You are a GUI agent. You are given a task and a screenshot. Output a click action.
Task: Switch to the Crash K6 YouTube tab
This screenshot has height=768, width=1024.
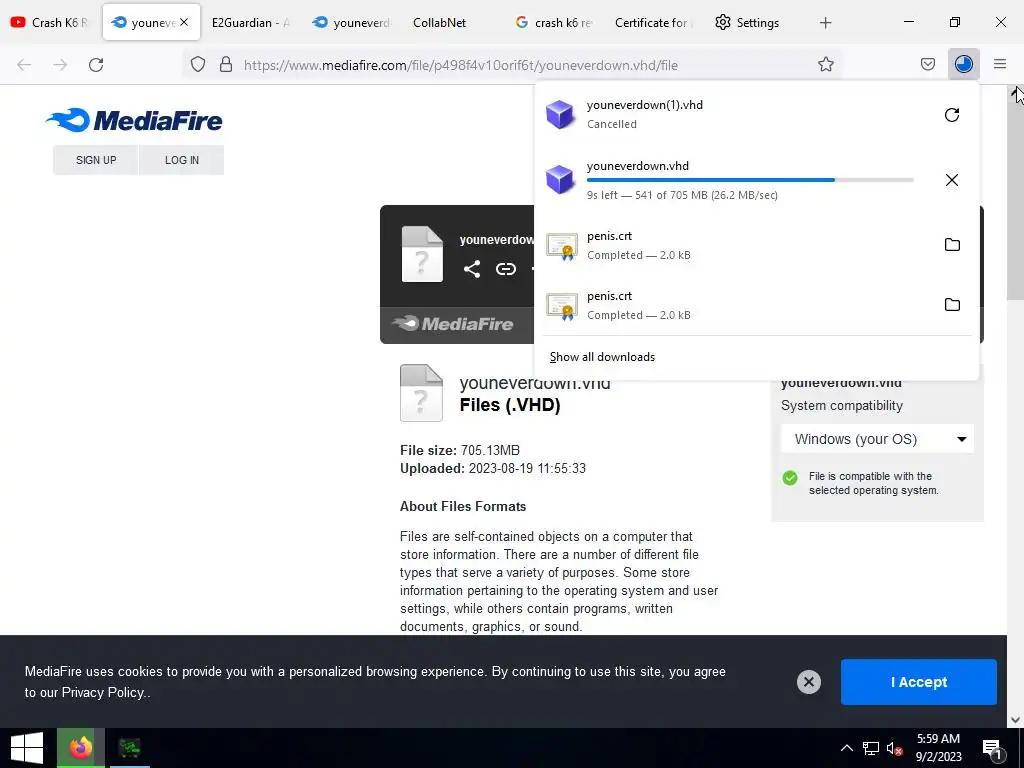coord(50,22)
